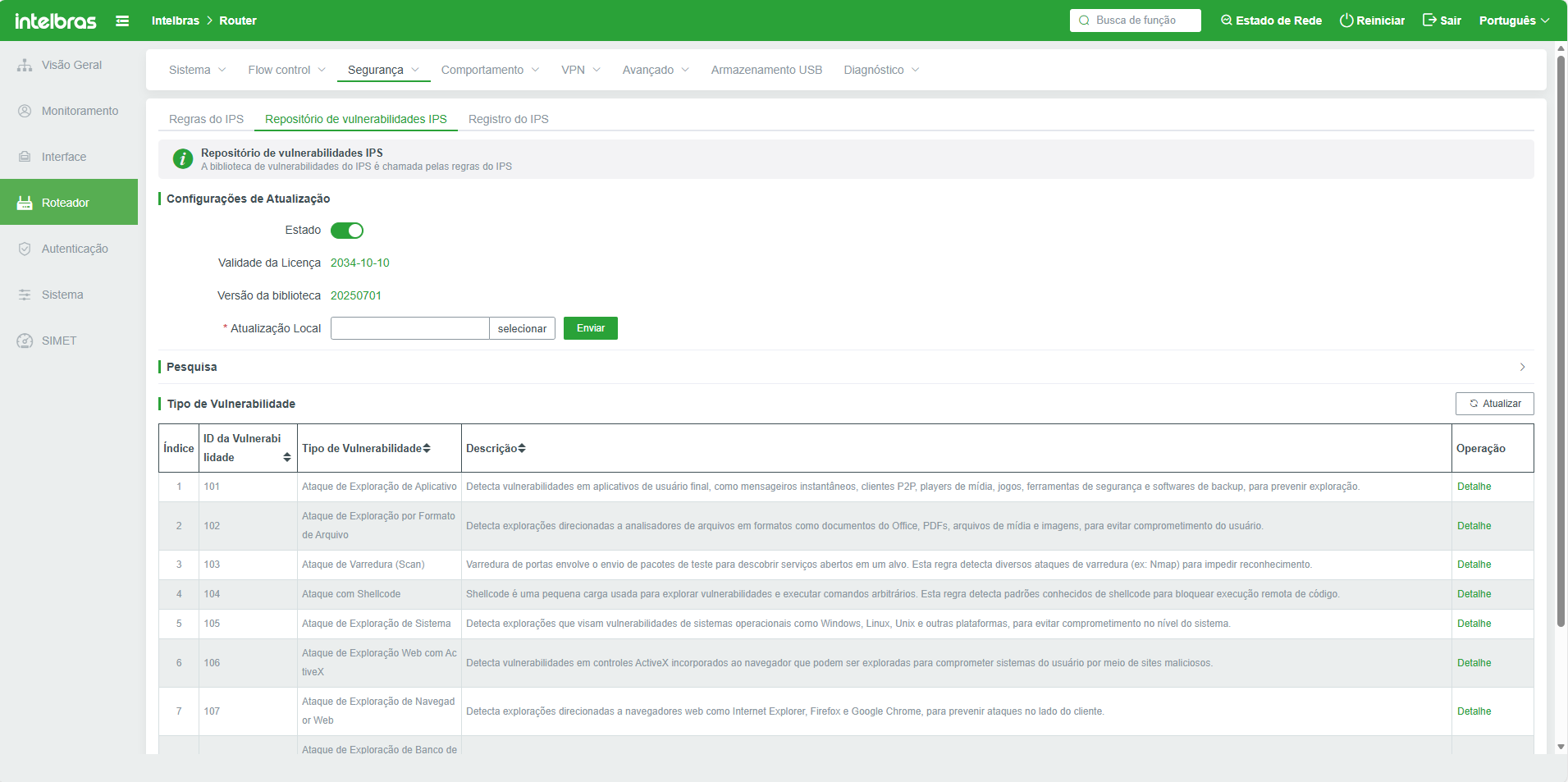Go to the Interface sidebar section
This screenshot has height=782, width=1568.
(63, 157)
